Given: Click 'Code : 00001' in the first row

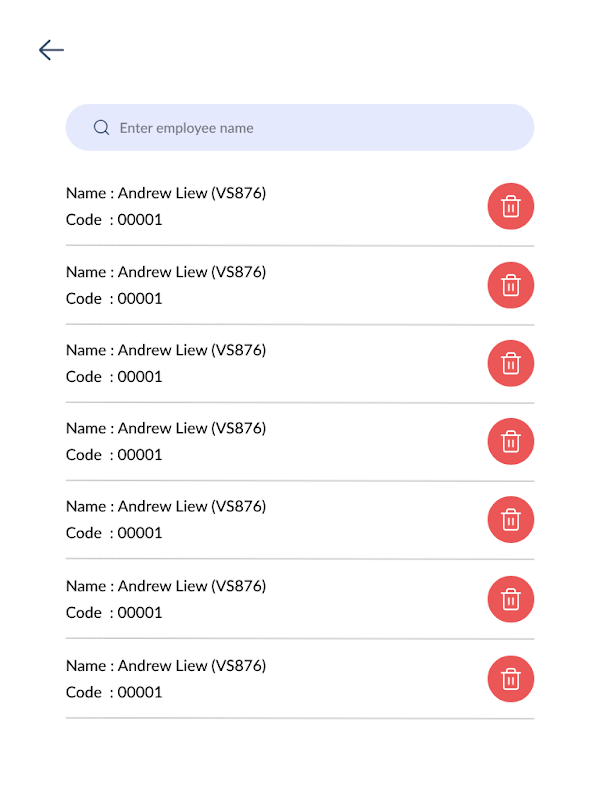Looking at the screenshot, I should tap(114, 220).
